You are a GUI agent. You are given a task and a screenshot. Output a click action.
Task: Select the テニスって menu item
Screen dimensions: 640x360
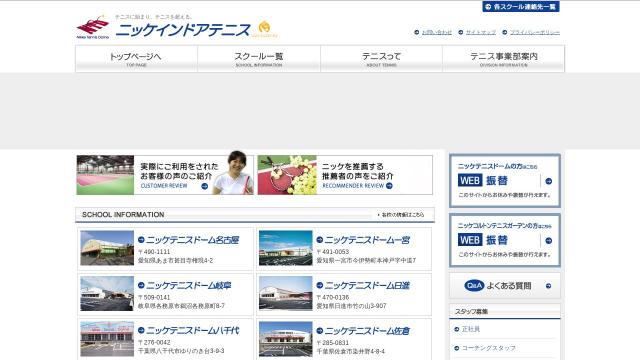coord(381,59)
